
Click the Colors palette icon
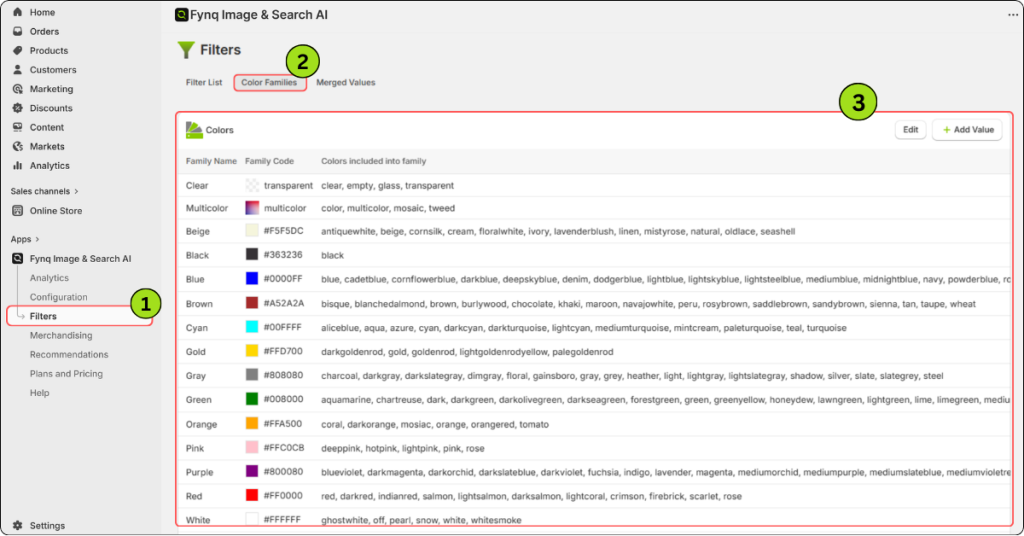tap(194, 130)
